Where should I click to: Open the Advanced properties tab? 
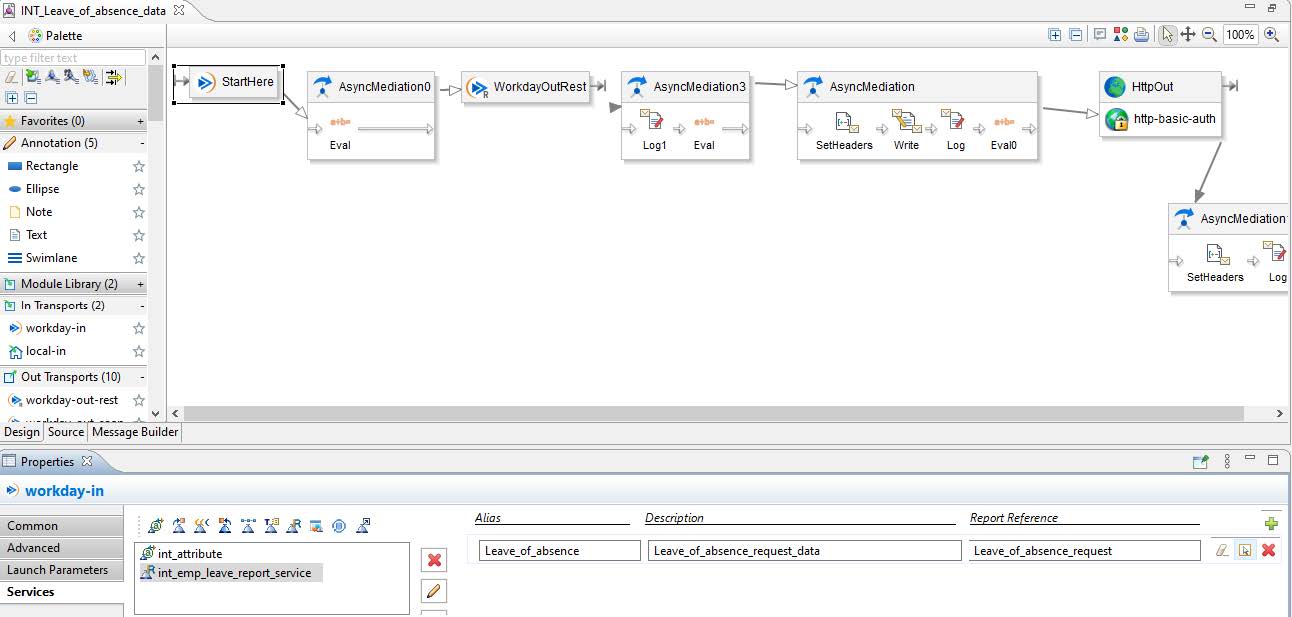pos(62,548)
